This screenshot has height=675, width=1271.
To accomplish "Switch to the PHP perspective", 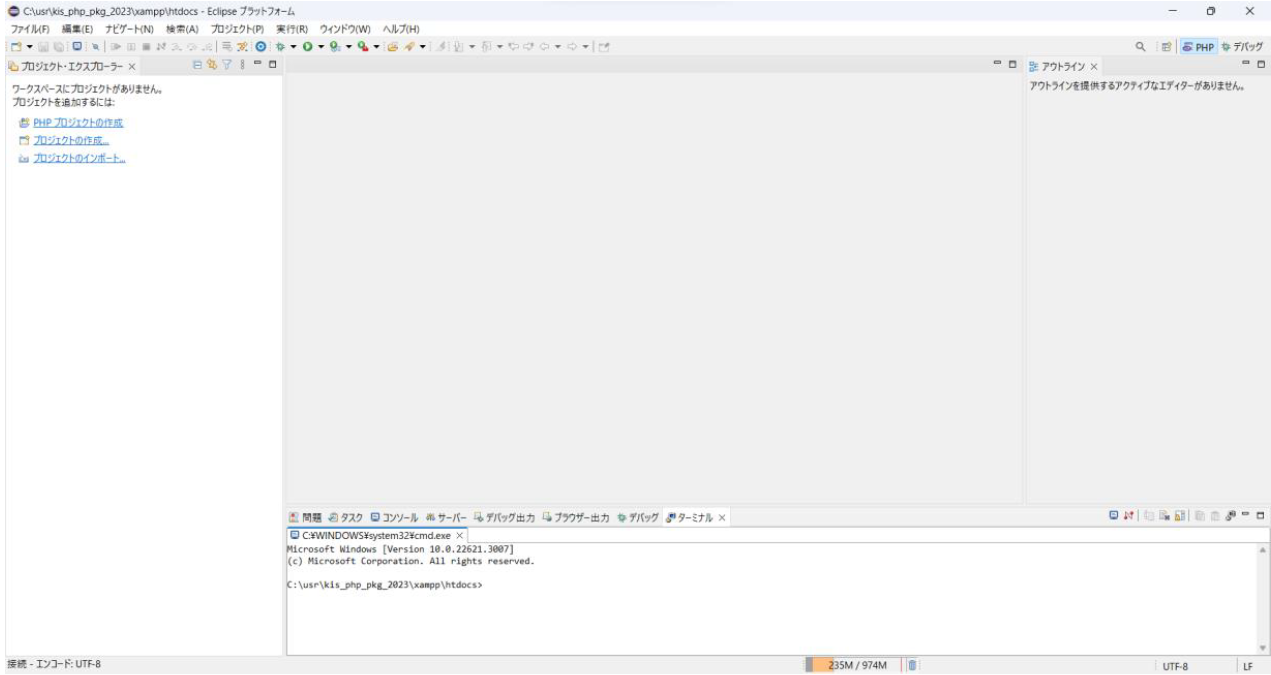I will tap(1199, 47).
